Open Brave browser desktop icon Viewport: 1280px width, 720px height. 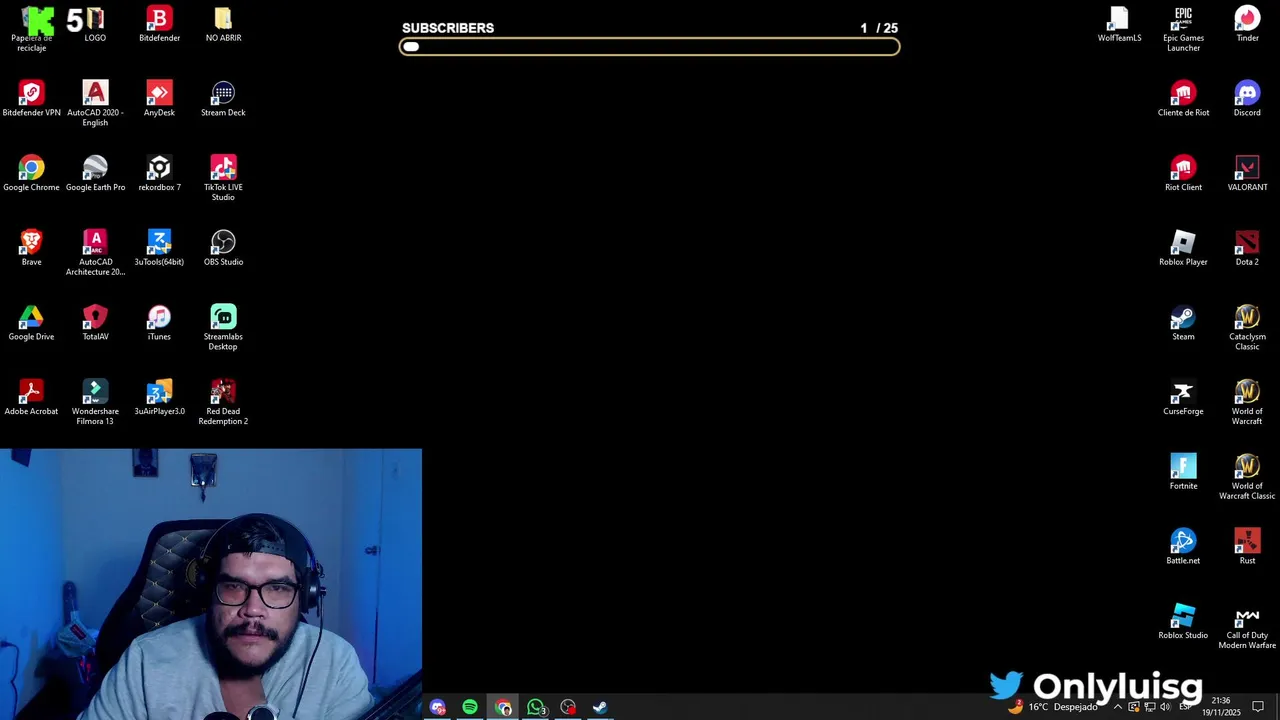pos(31,248)
